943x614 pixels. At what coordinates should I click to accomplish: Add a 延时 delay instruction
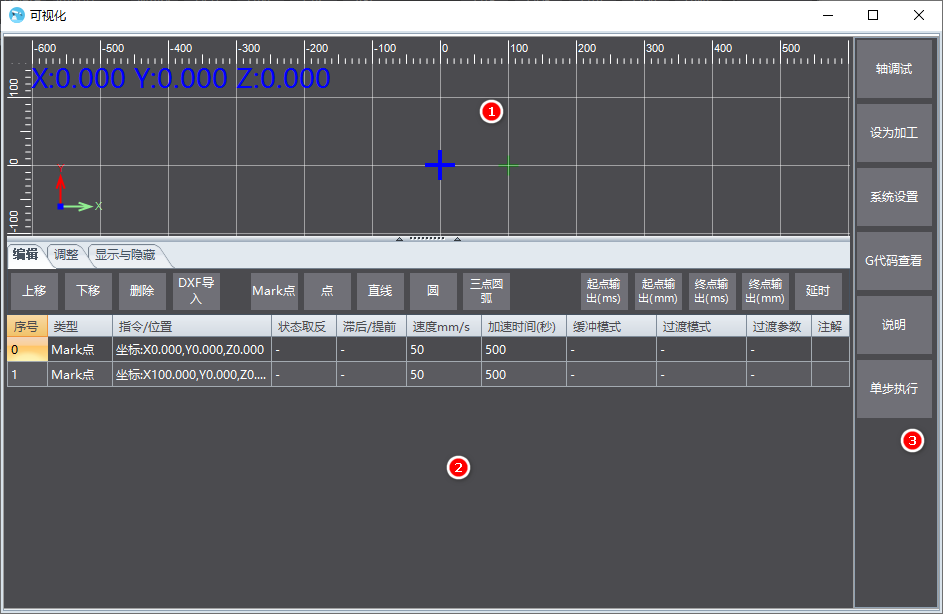[818, 291]
